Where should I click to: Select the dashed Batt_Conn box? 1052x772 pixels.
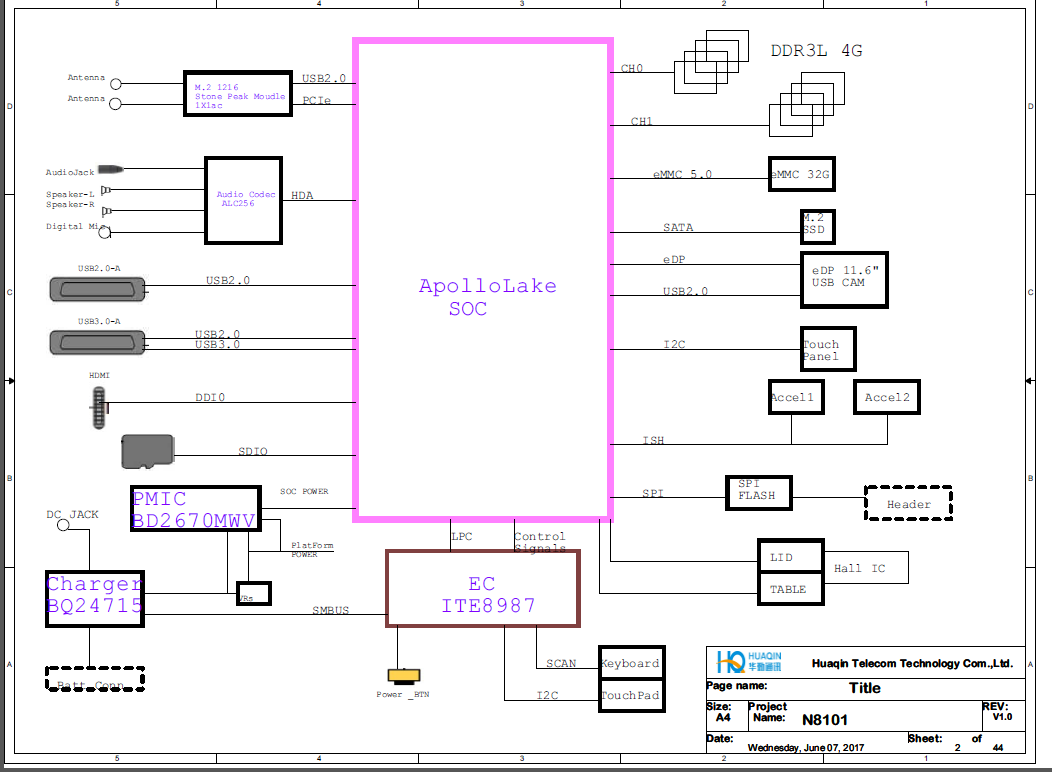[x=95, y=679]
